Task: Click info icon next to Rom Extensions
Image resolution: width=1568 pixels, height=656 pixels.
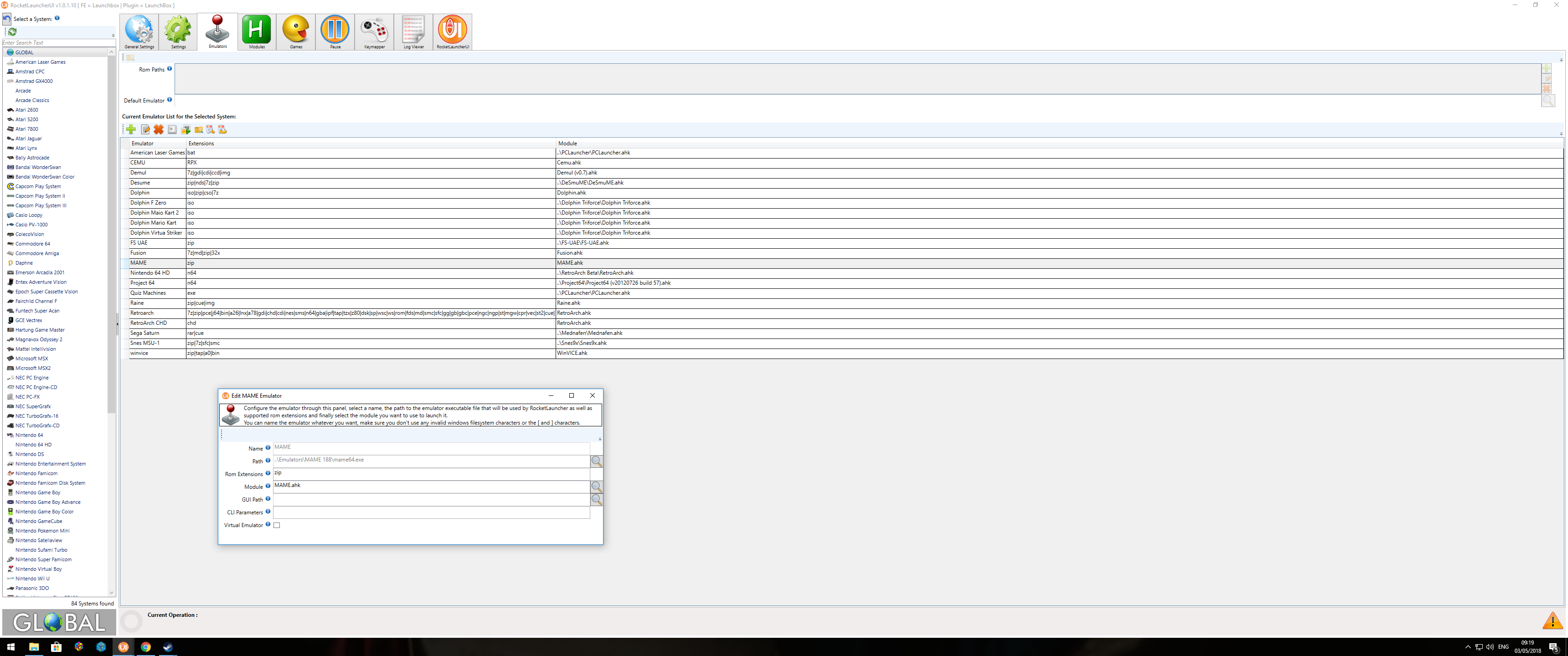Action: point(268,473)
